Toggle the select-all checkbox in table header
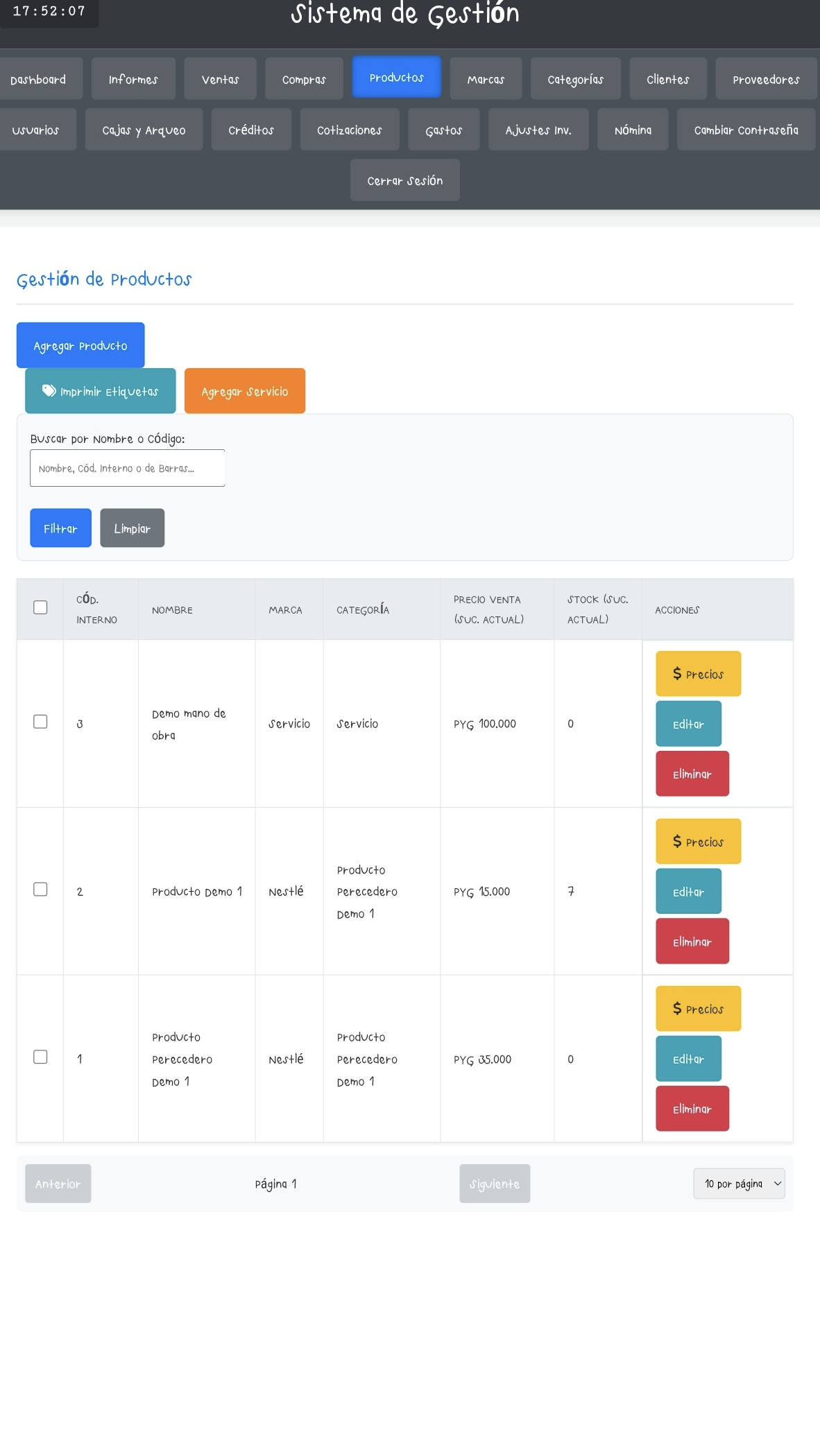This screenshot has width=820, height=1456. [x=40, y=607]
